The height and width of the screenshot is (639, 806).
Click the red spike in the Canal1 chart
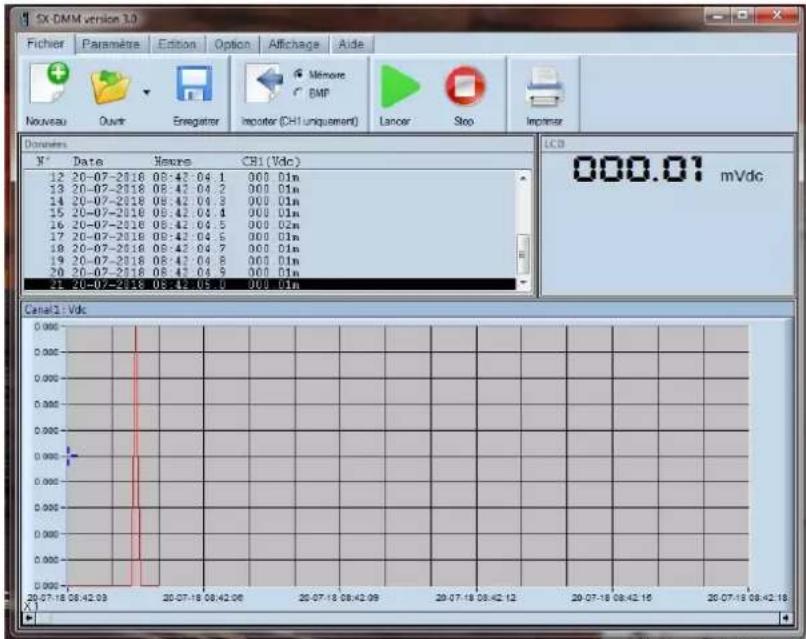point(136,456)
